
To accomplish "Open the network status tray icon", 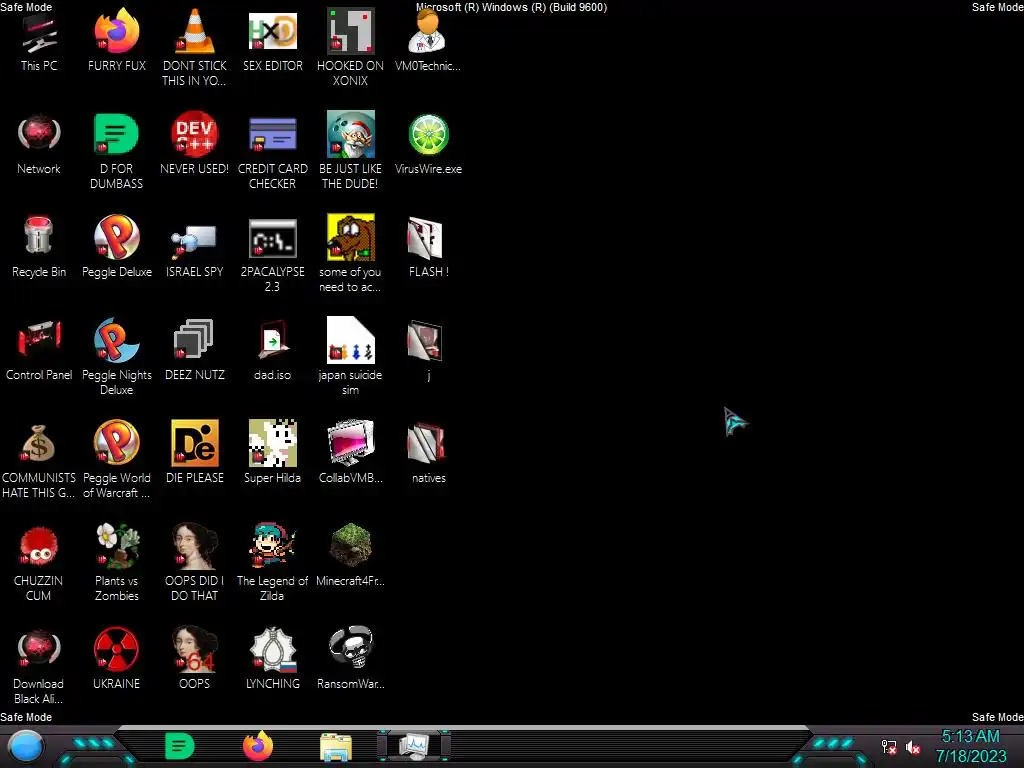I will coord(889,747).
